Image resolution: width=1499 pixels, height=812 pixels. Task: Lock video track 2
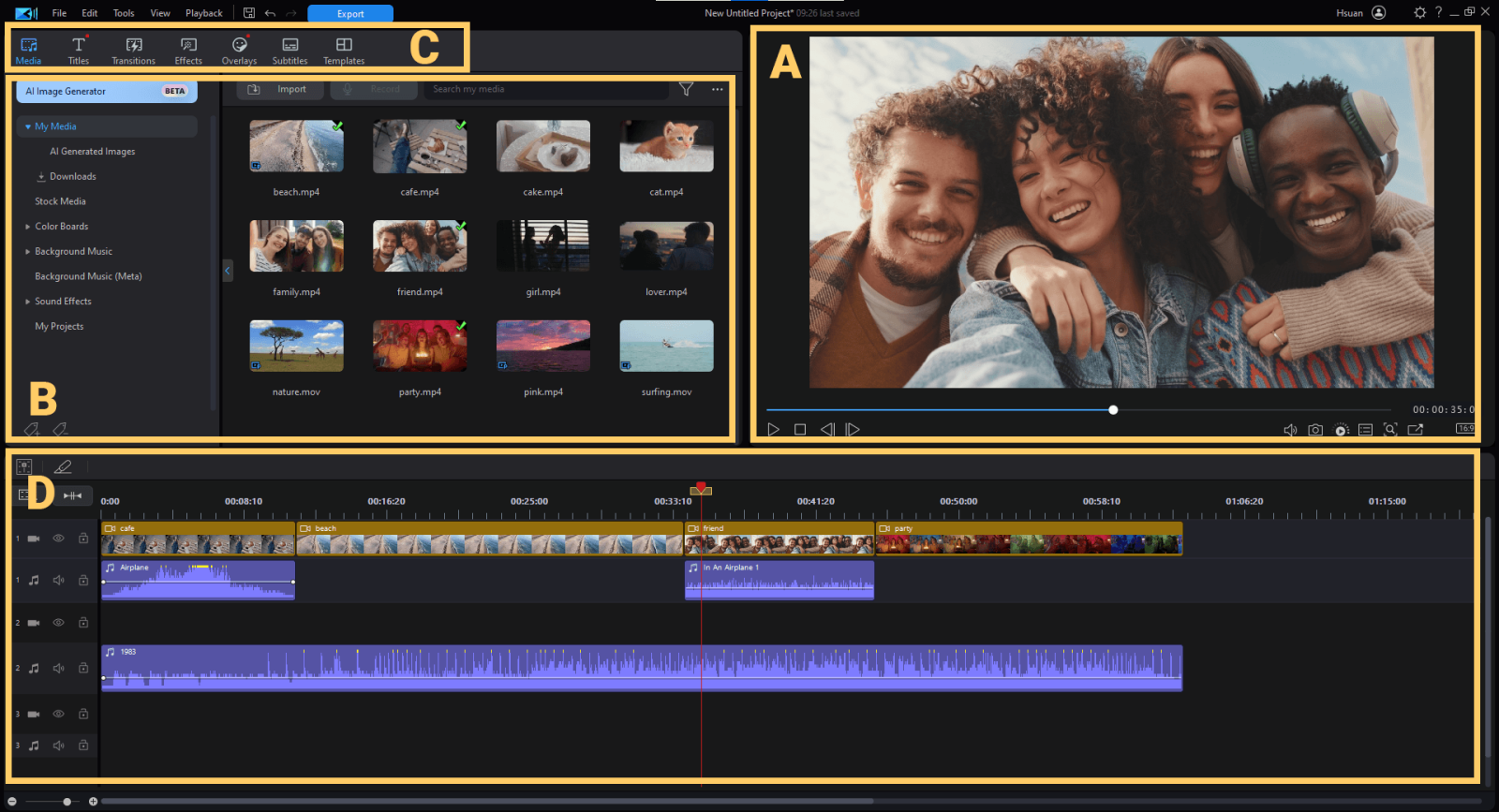(83, 623)
